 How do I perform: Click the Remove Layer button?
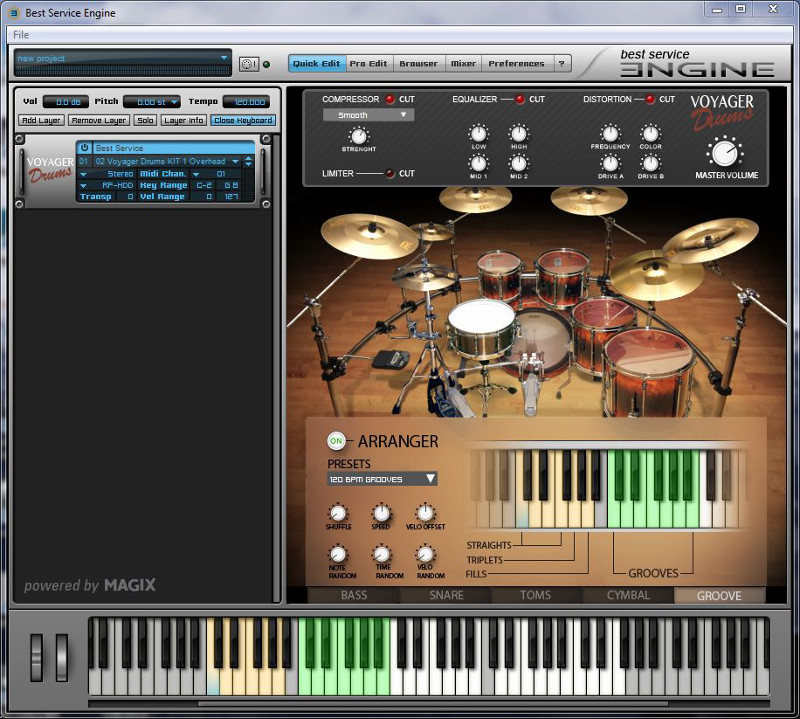tap(99, 120)
